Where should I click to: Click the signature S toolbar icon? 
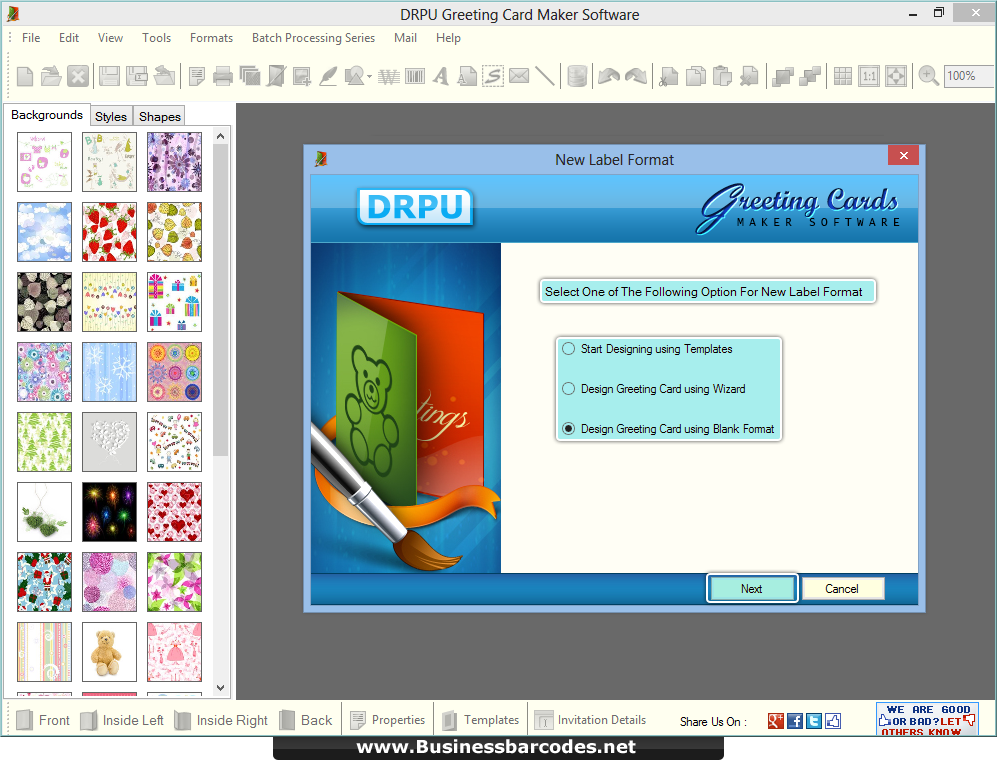point(493,76)
